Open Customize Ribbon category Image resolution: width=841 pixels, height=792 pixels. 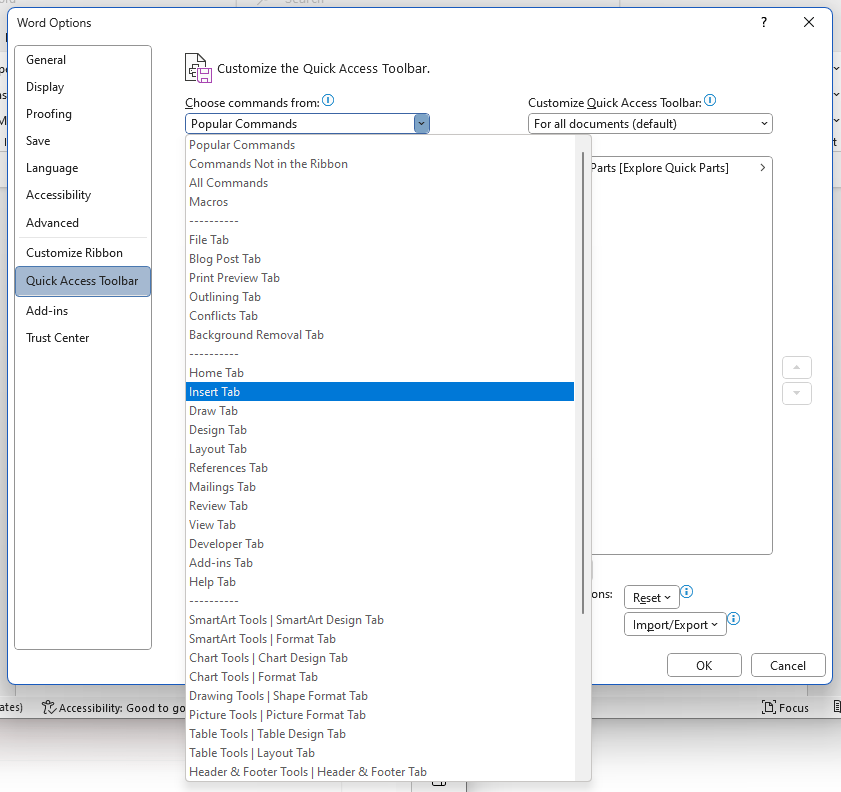pos(83,253)
